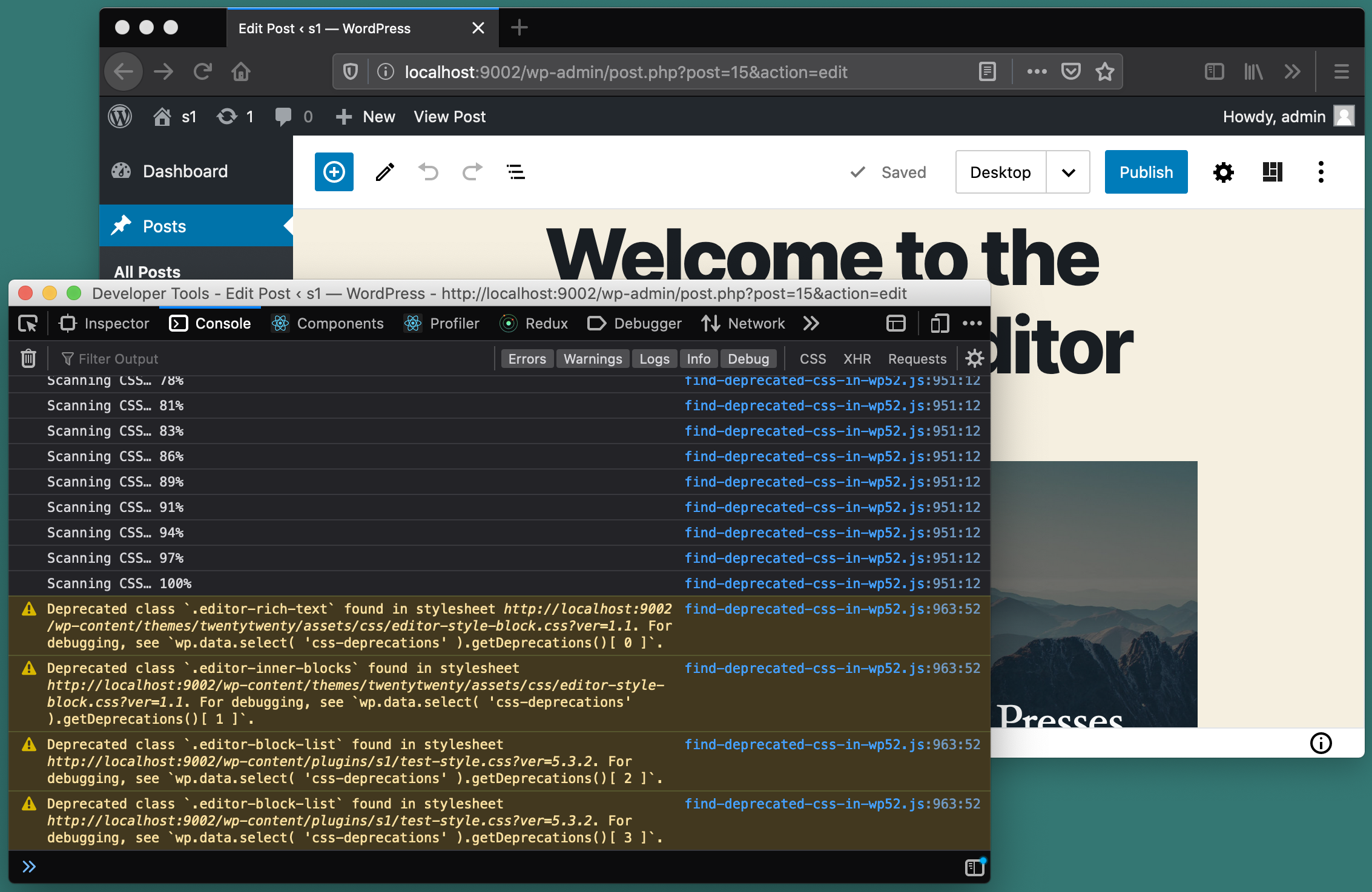Image resolution: width=1372 pixels, height=892 pixels.
Task: Click the View Post link
Action: pyautogui.click(x=449, y=116)
